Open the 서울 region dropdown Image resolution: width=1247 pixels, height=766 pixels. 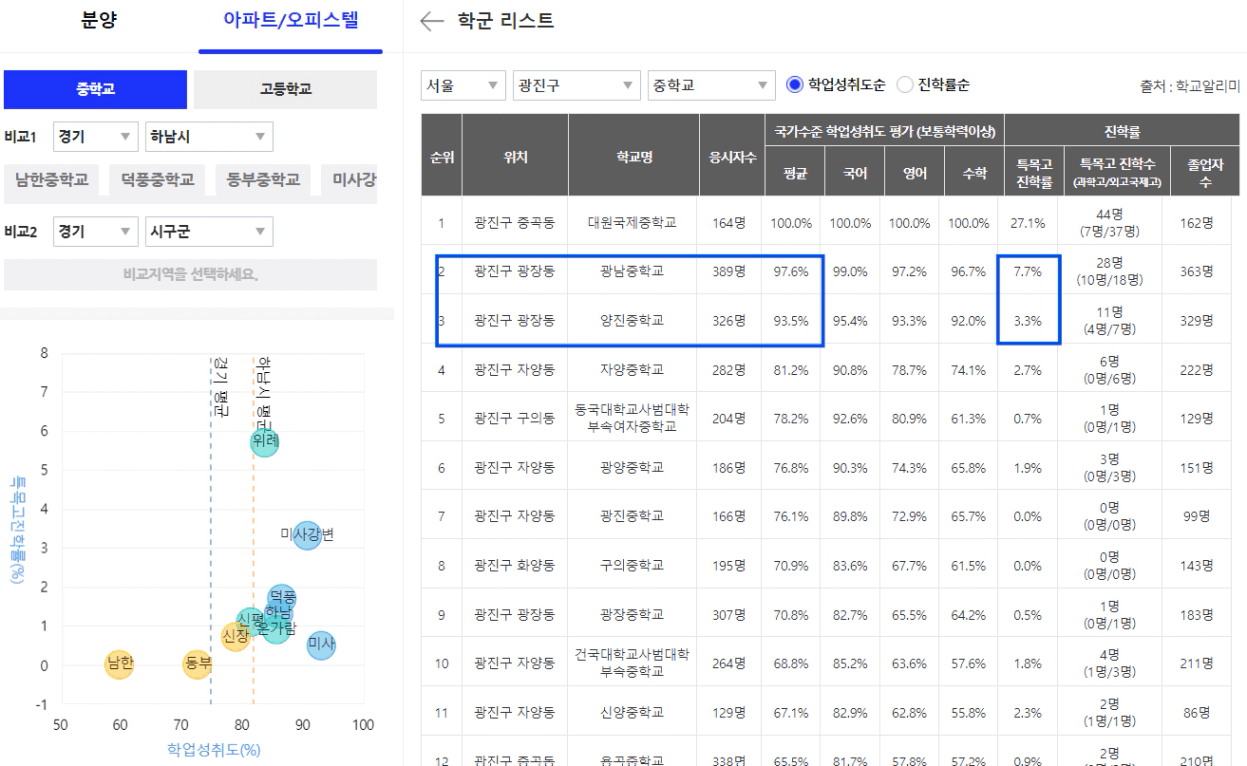[x=463, y=86]
